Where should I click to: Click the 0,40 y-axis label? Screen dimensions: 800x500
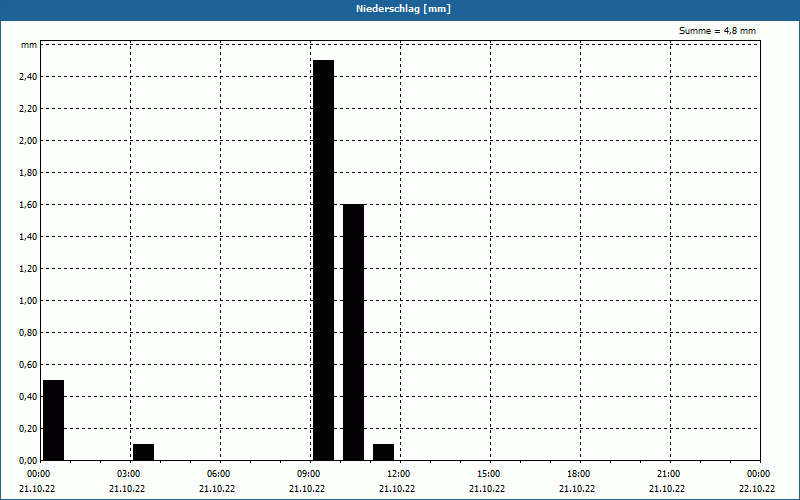(x=28, y=396)
